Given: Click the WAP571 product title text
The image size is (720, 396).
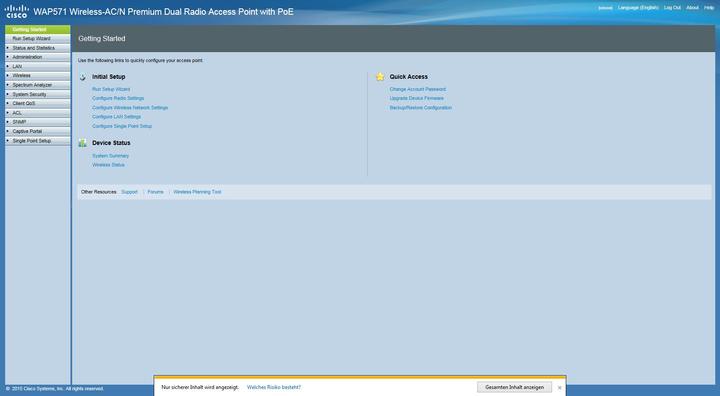Looking at the screenshot, I should coord(163,12).
